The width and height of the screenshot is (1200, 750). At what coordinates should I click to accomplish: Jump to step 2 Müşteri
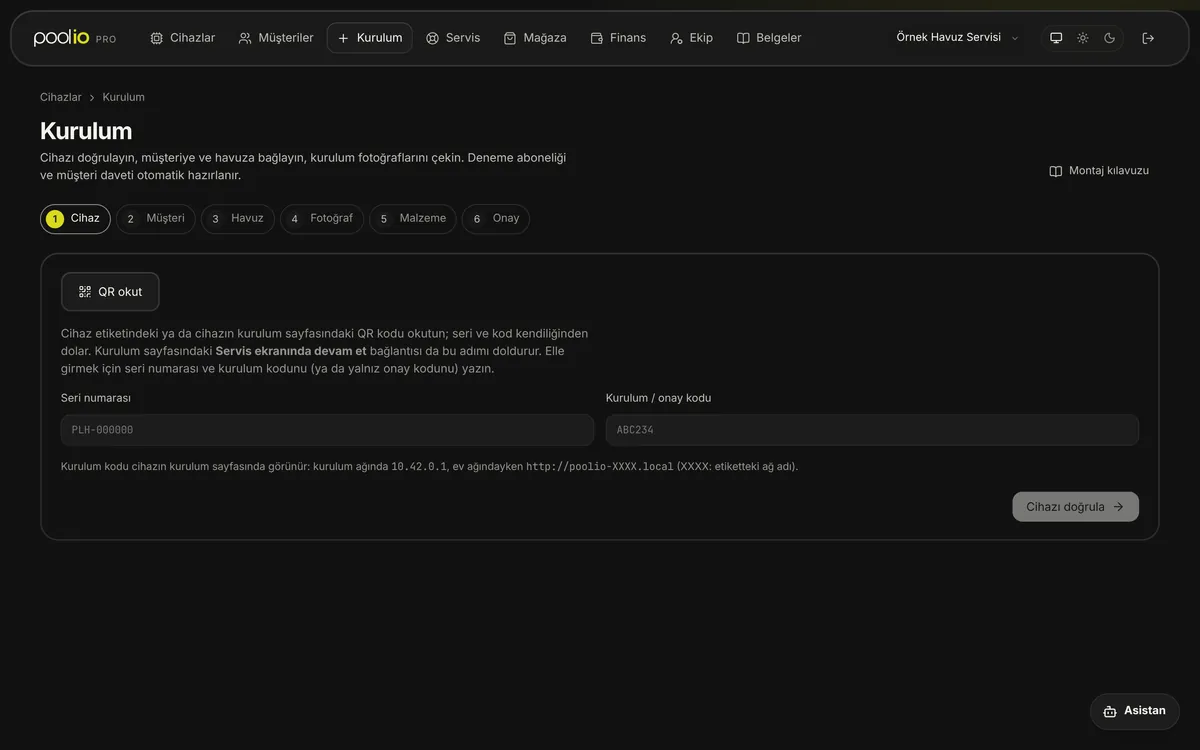pyautogui.click(x=156, y=219)
